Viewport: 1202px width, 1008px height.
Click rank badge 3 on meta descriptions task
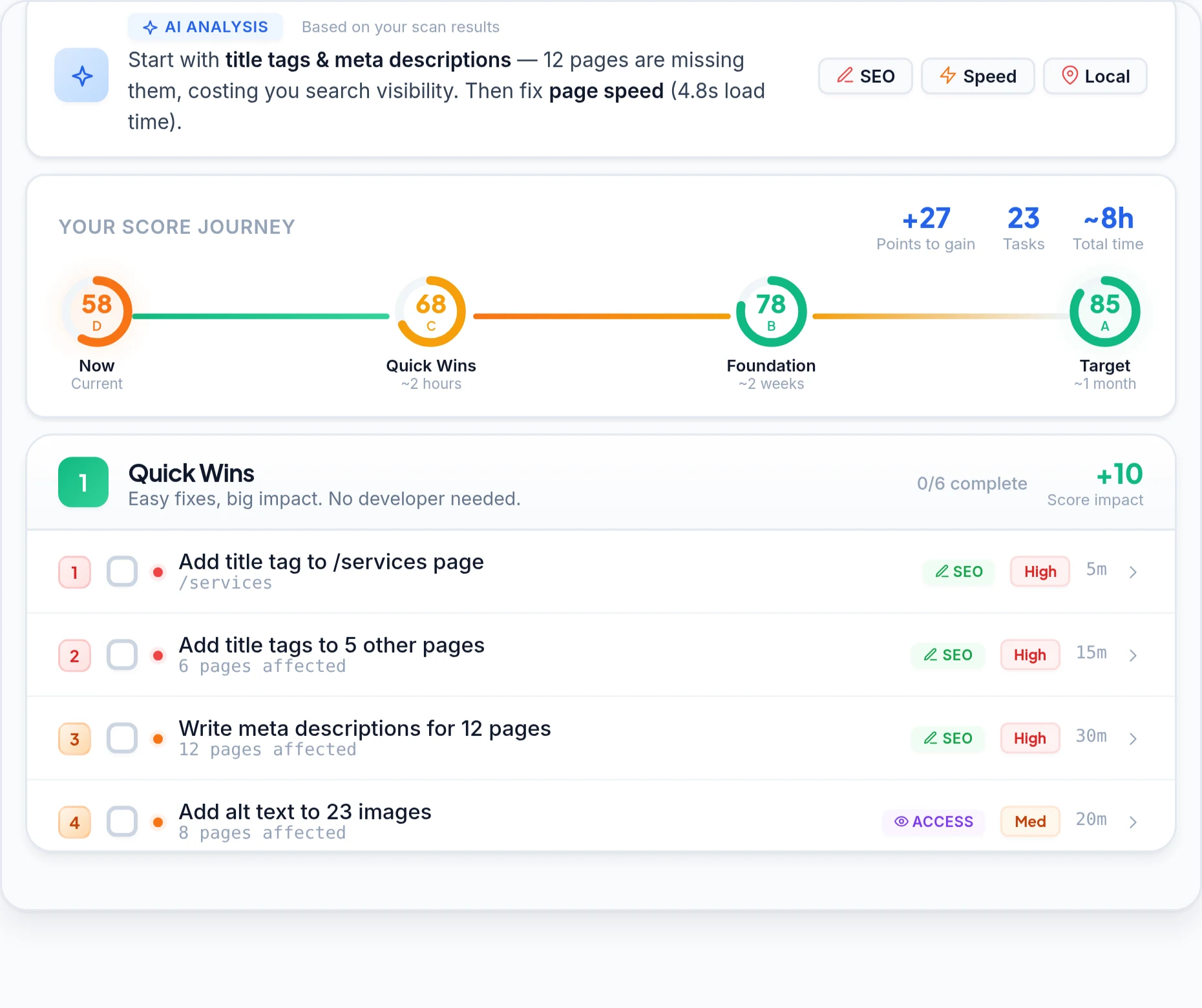75,739
